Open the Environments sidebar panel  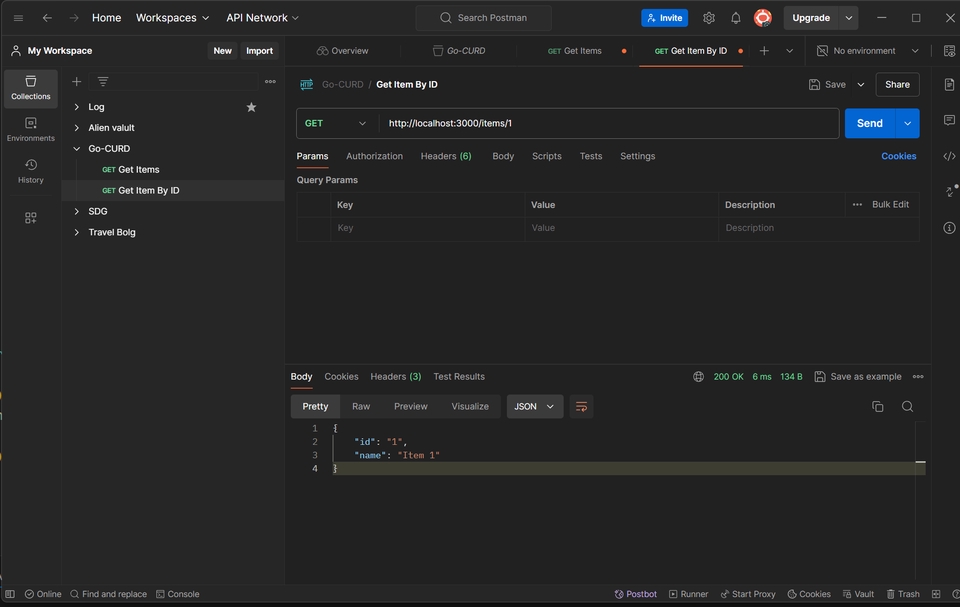(x=31, y=129)
